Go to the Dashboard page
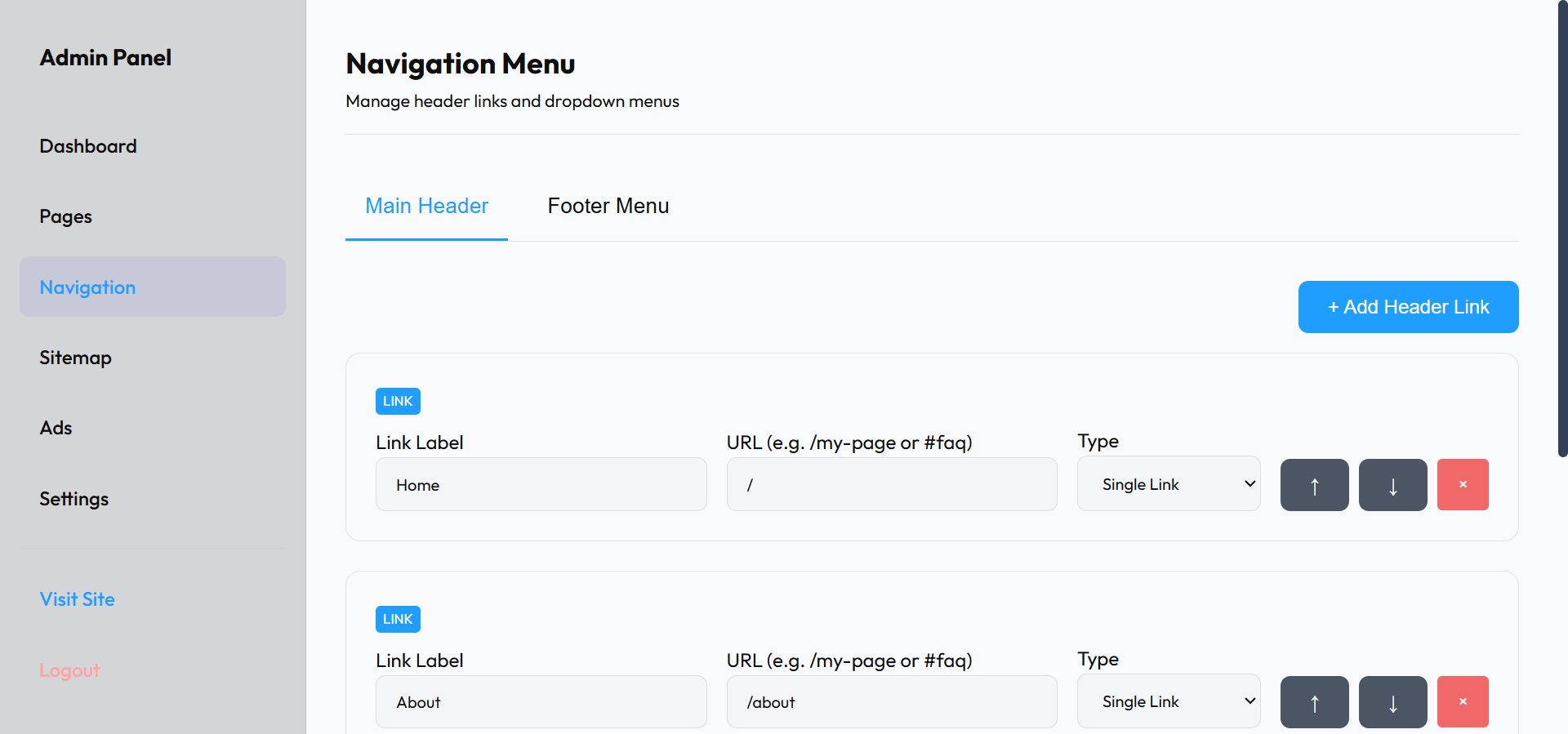 [88, 146]
